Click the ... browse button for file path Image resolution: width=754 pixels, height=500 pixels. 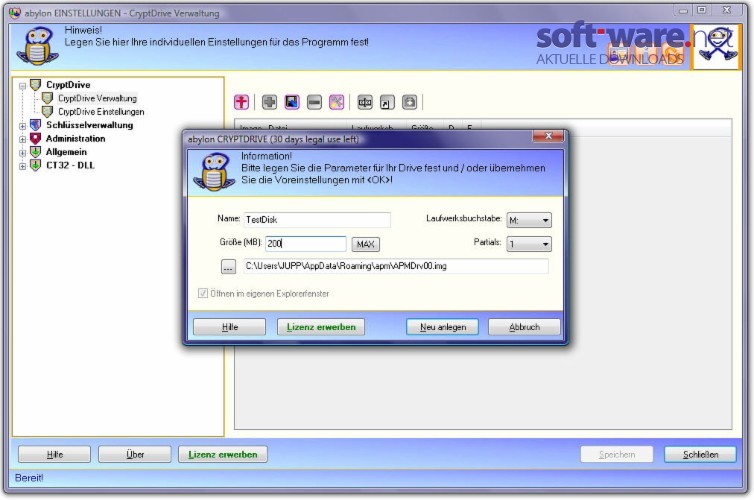coord(228,266)
